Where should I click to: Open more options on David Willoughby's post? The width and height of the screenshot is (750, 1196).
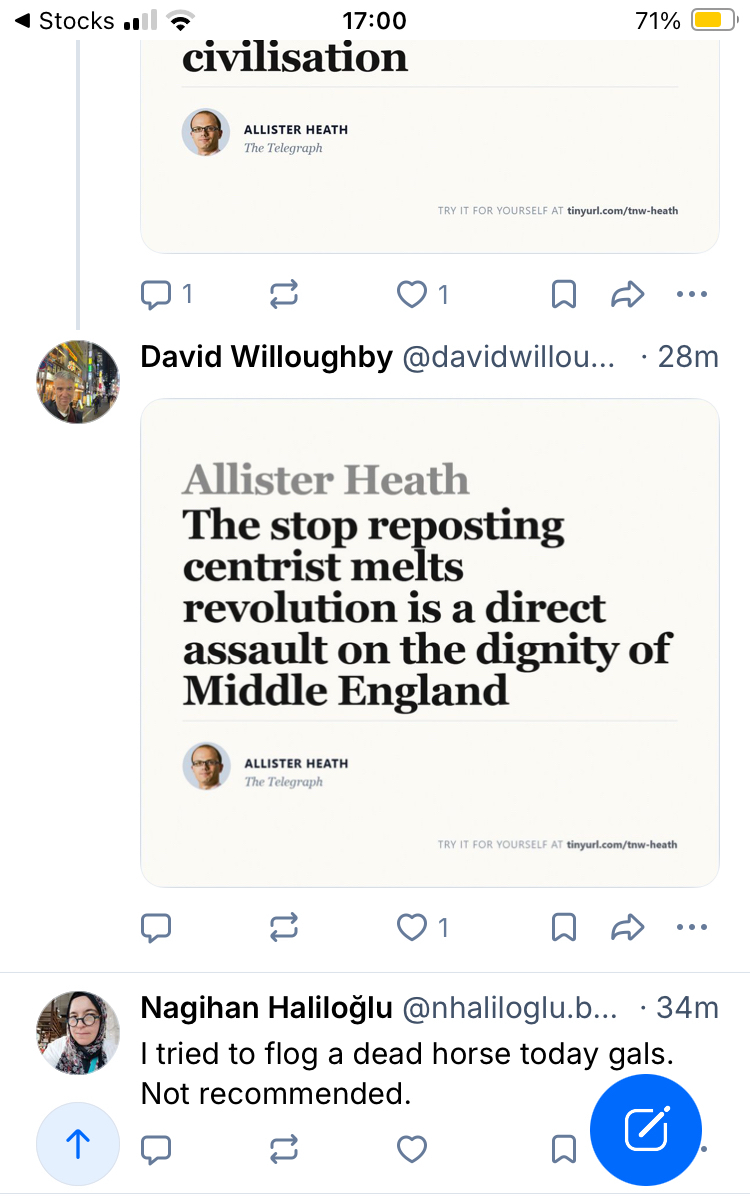692,929
